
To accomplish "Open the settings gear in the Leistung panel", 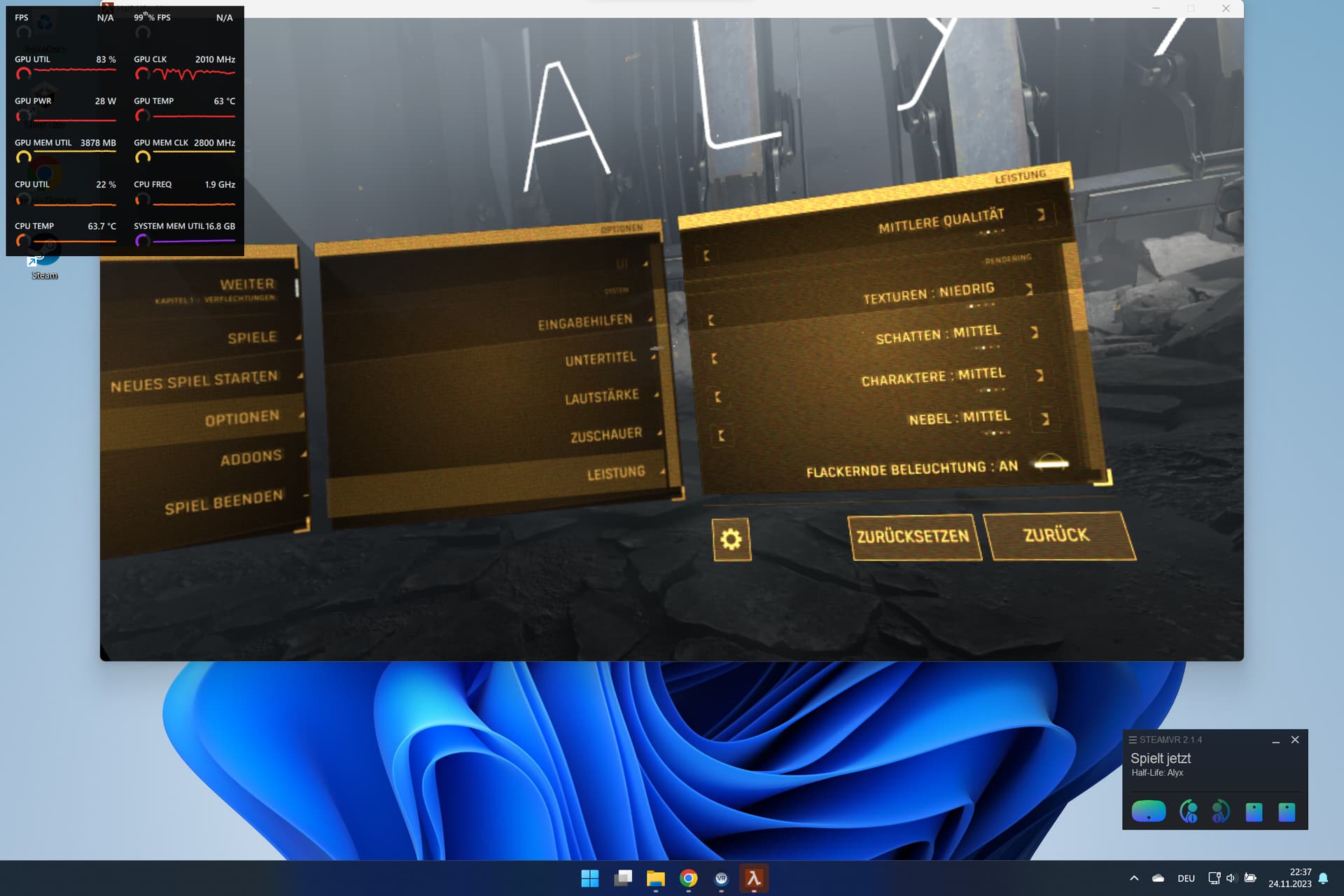I will (731, 539).
